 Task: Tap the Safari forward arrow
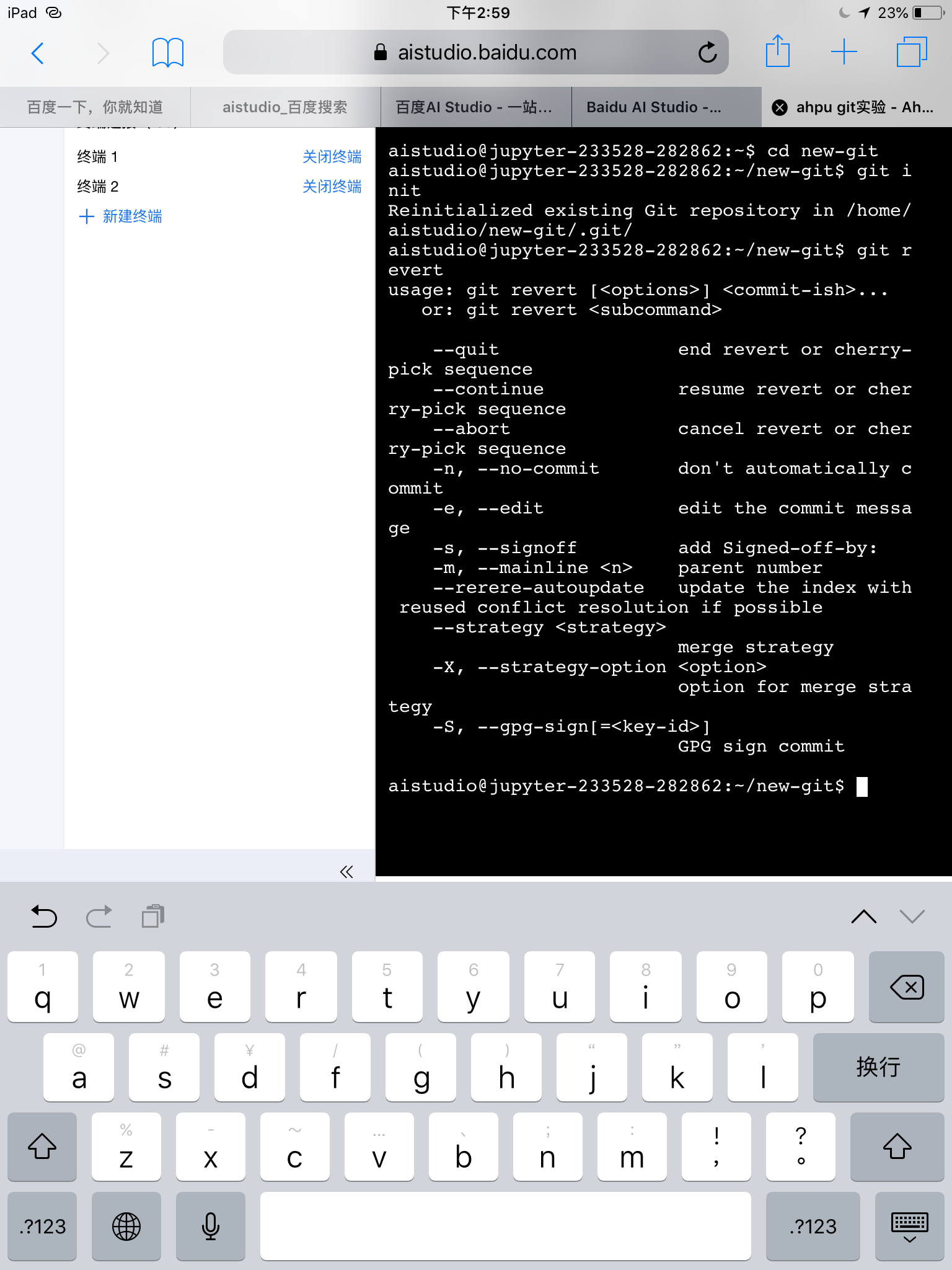(103, 53)
